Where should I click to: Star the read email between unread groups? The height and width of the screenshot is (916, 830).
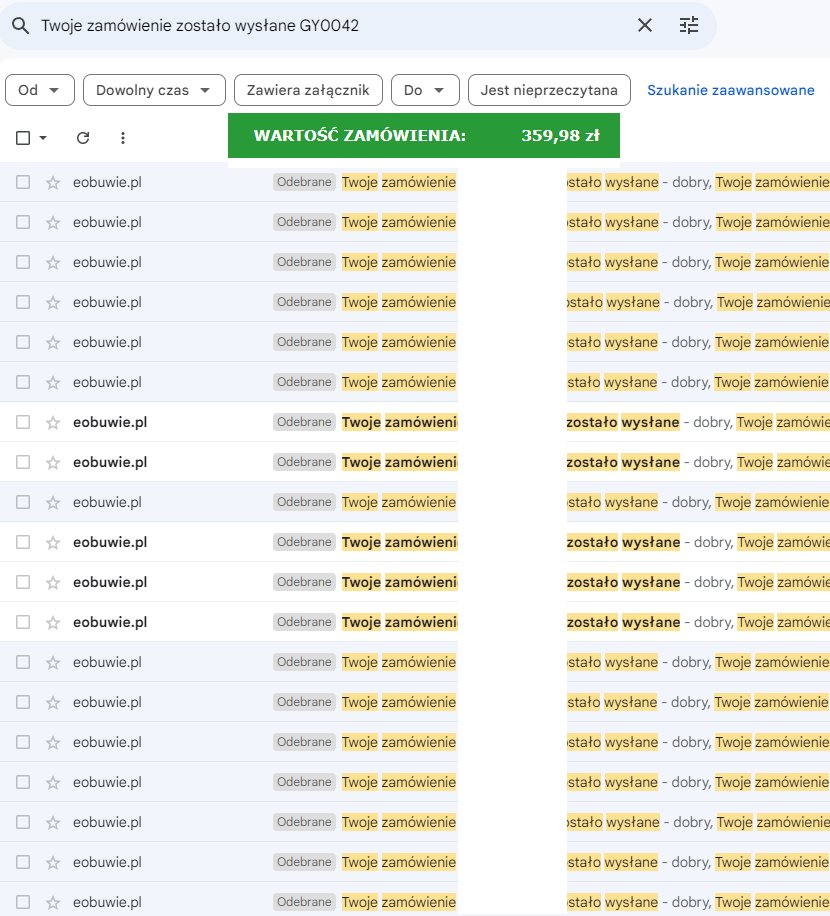pyautogui.click(x=53, y=502)
